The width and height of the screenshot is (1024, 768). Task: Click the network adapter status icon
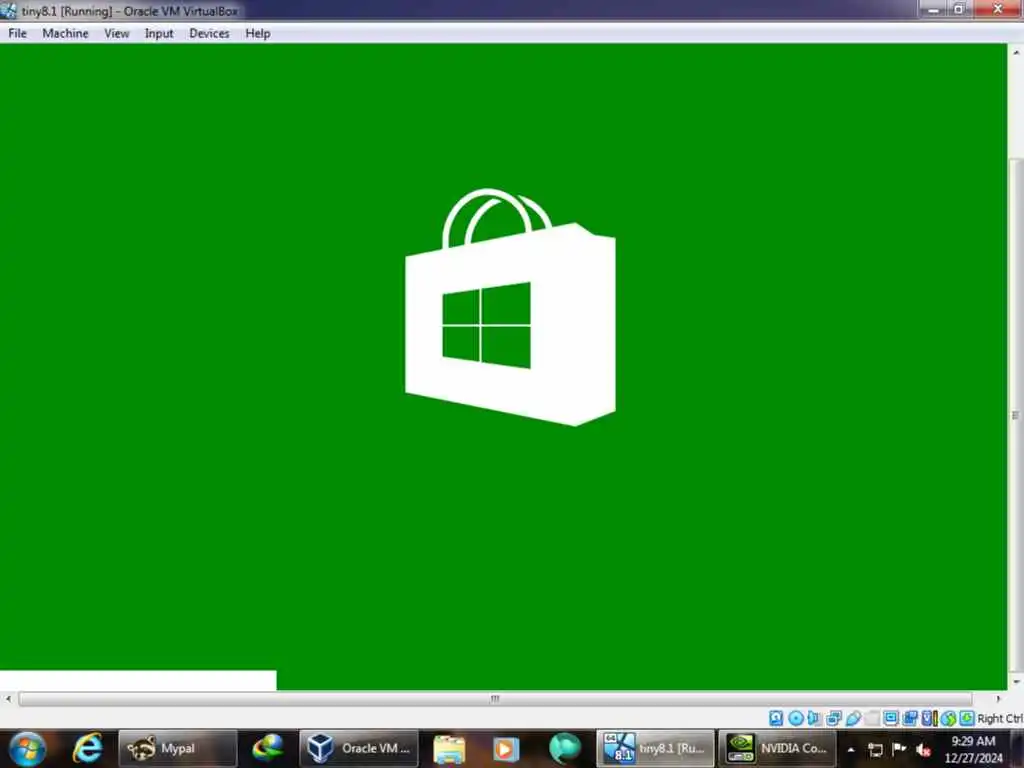click(x=834, y=718)
